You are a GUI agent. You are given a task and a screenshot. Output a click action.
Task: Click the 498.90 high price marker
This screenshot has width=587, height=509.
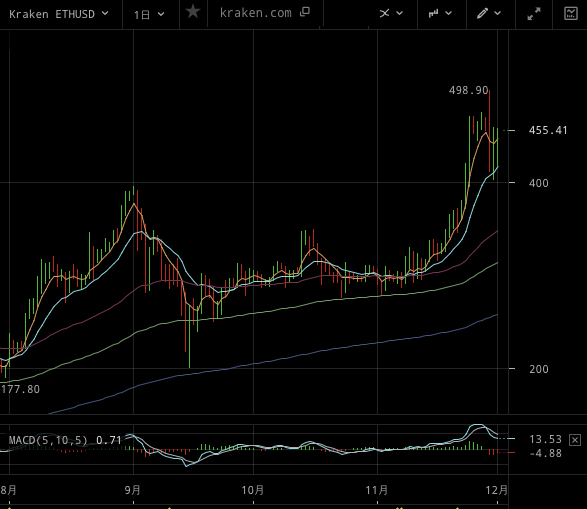[x=469, y=90]
